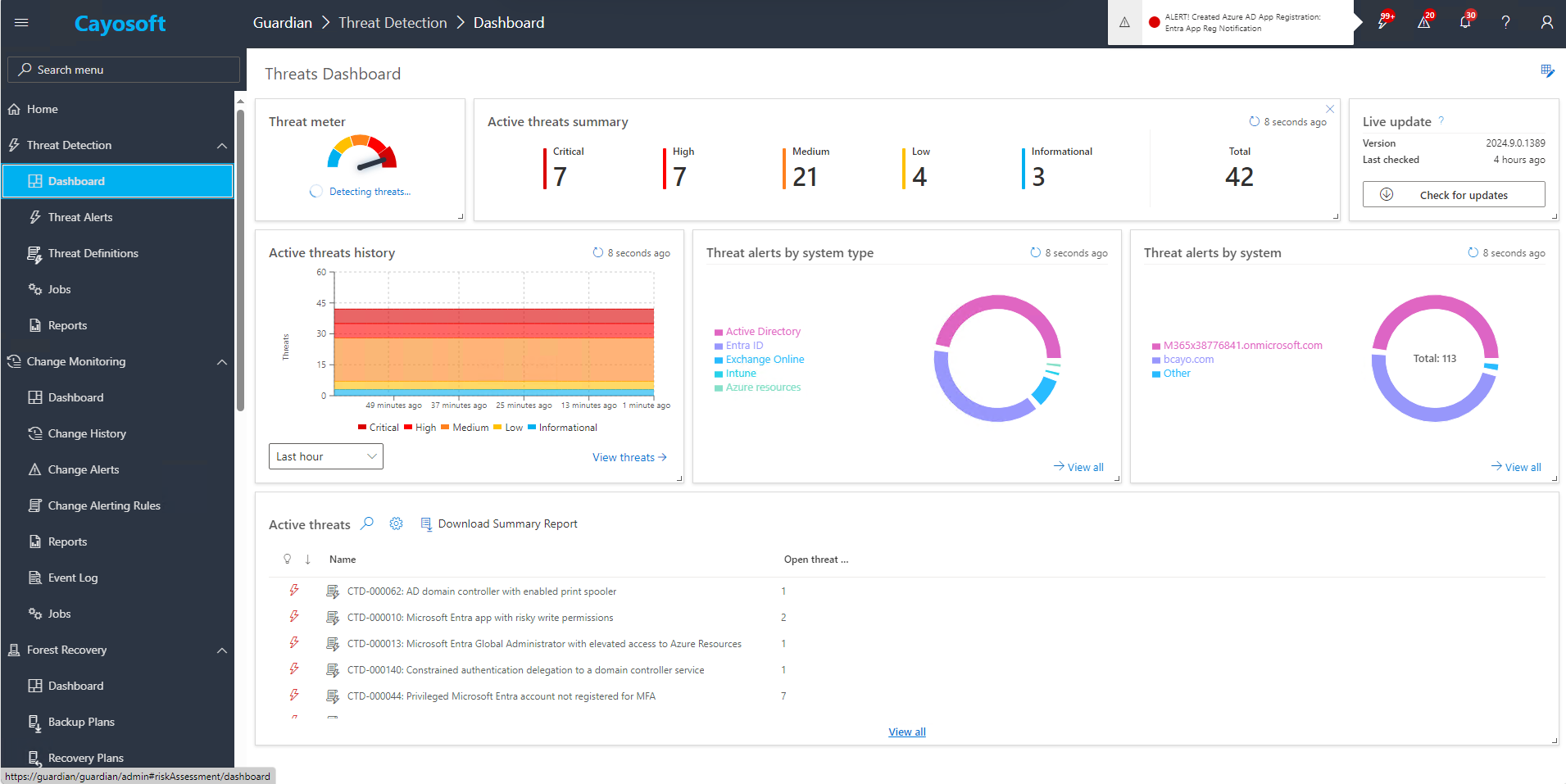Search the Active threats list with magnifier icon
Screen dimensions: 1566x784
point(367,523)
